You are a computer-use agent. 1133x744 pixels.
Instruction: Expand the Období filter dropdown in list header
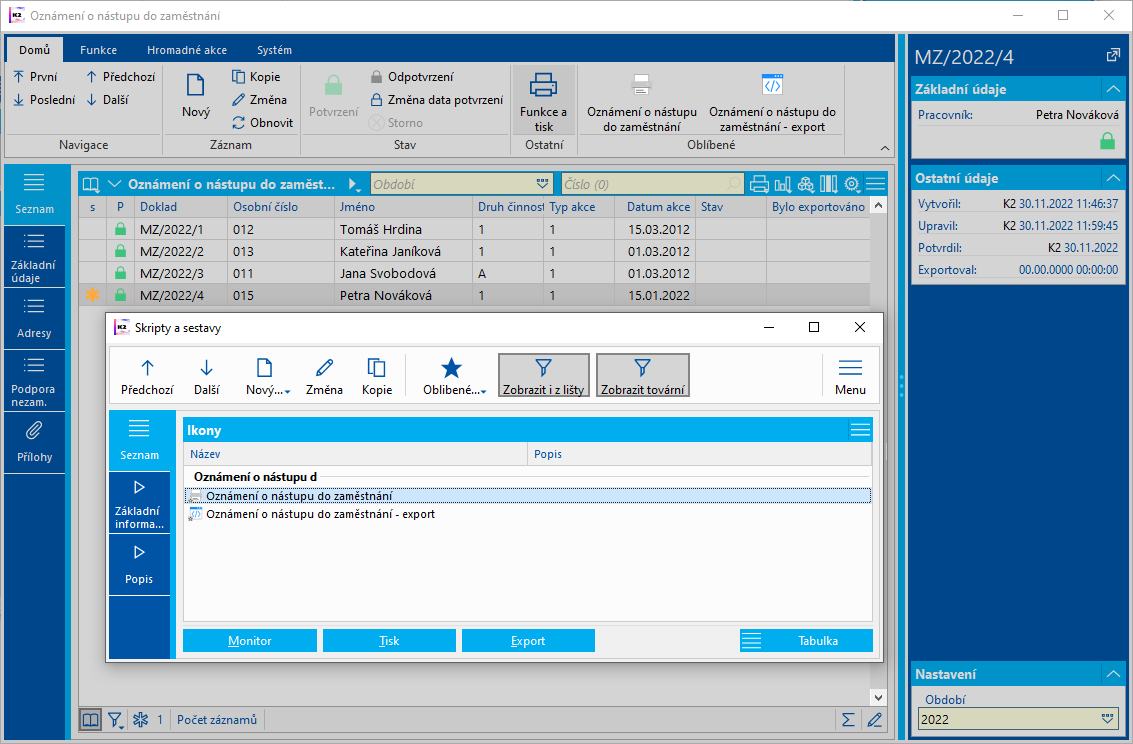[543, 184]
